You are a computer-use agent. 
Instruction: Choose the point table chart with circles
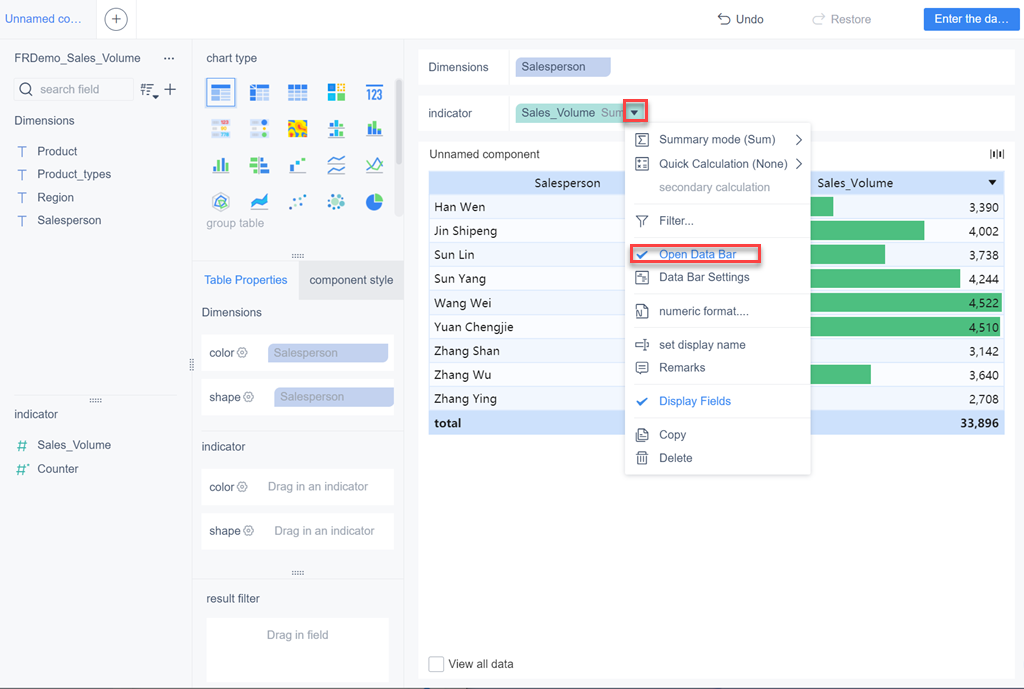[259, 129]
